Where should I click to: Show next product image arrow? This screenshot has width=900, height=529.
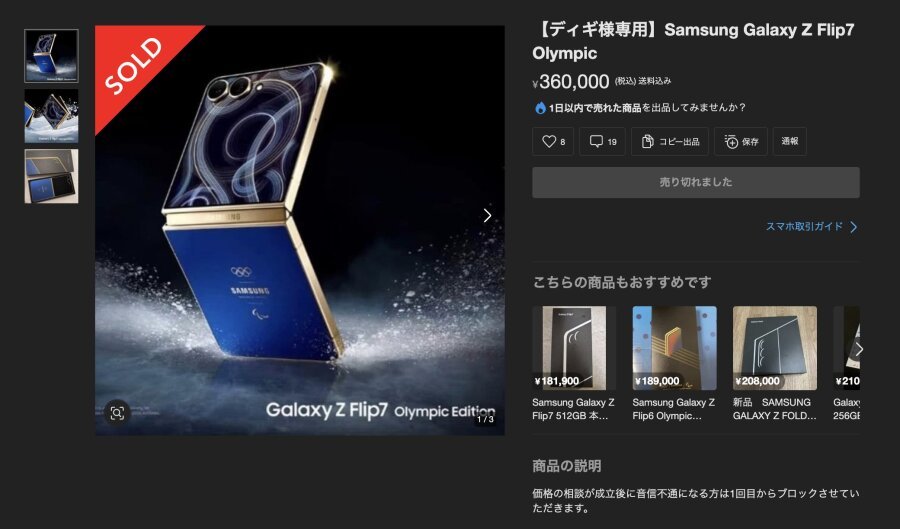487,216
